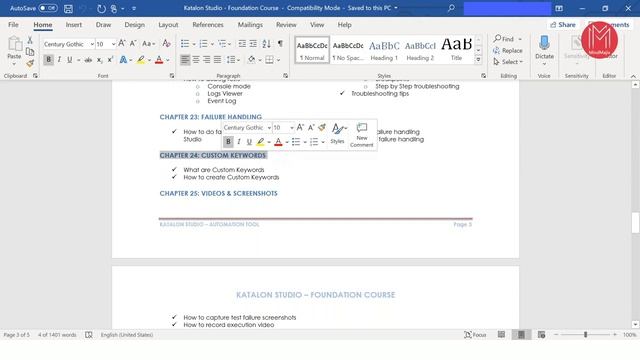Screen dimensions: 640x360
Task: Click the Paste button
Action: (14, 50)
